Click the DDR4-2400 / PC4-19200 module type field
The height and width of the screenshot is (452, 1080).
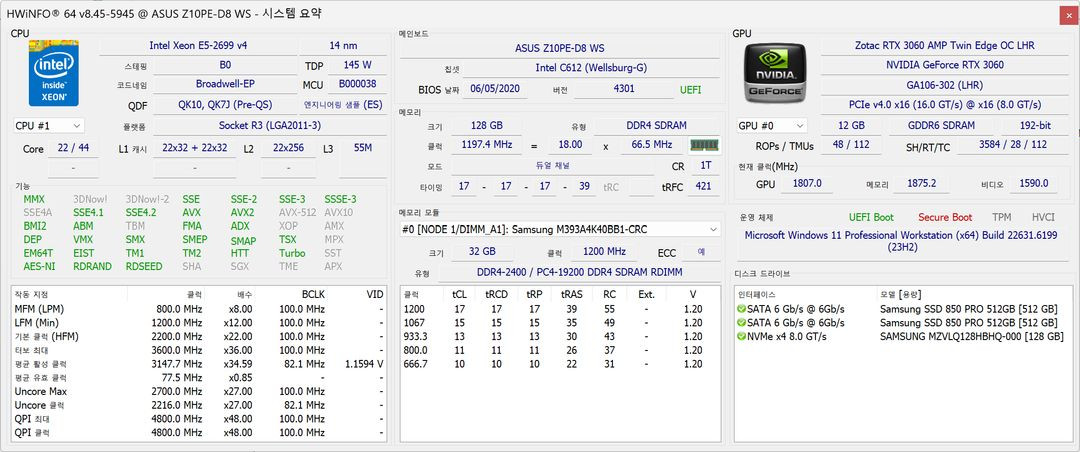coord(579,272)
